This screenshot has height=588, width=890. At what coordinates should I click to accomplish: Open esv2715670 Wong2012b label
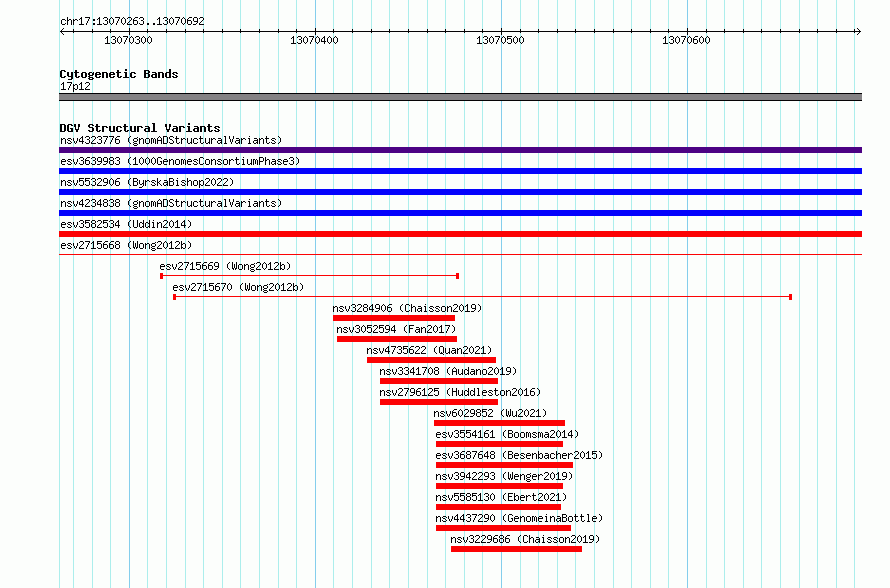click(238, 287)
